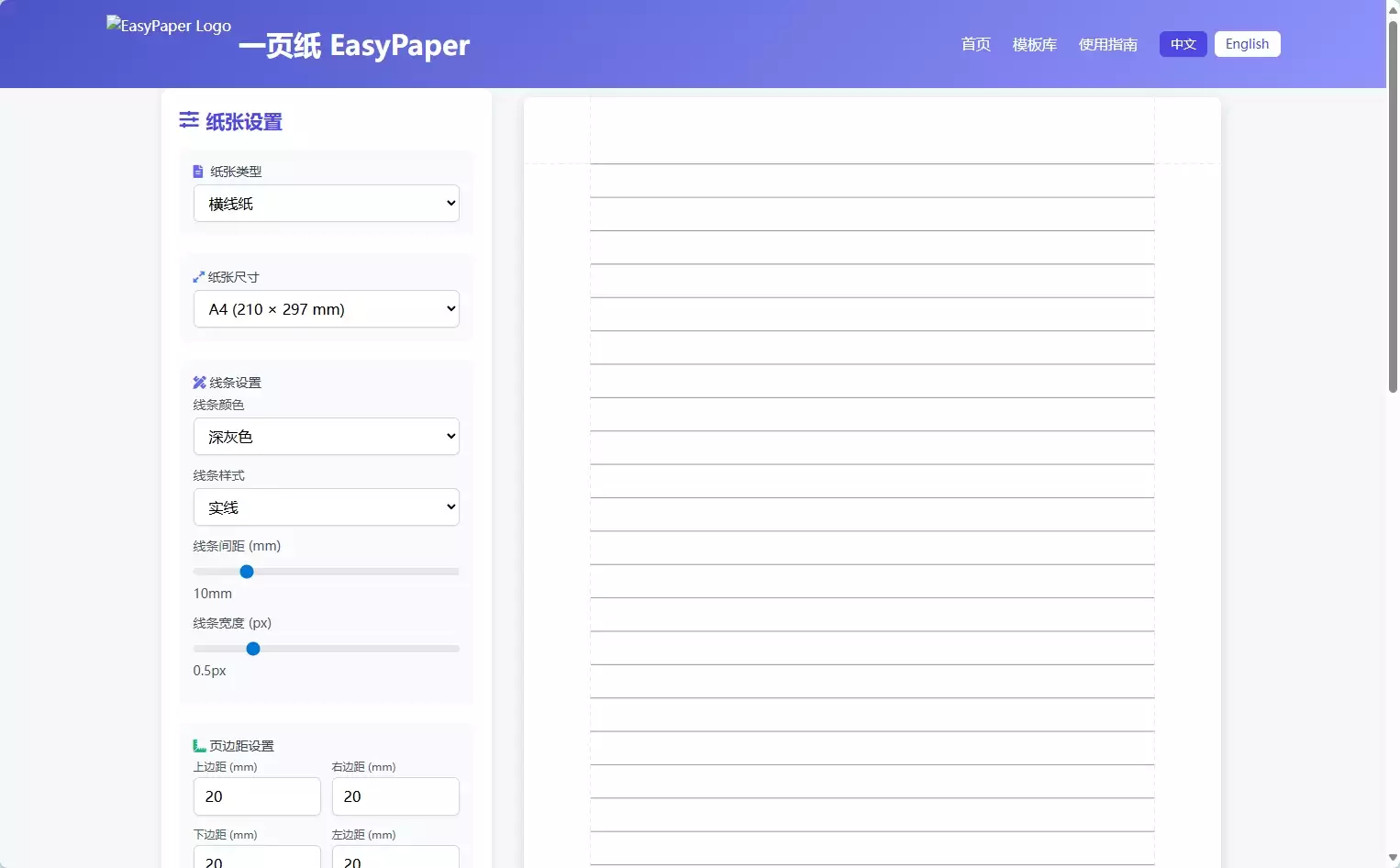Open the 纸张类型 dropdown showing 横线纸
The width and height of the screenshot is (1400, 868).
(327, 204)
